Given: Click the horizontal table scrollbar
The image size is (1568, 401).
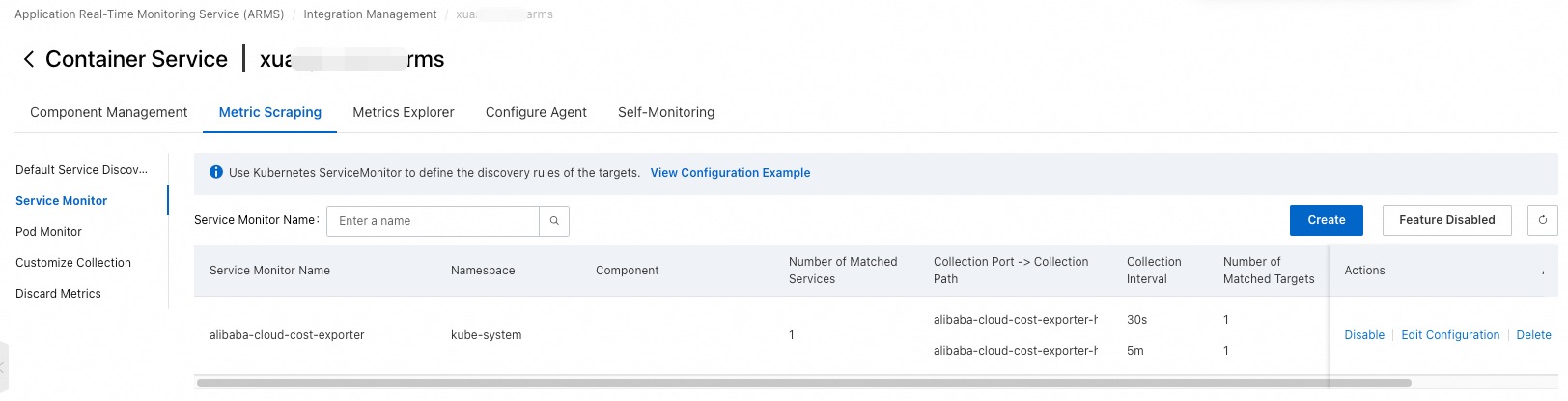Looking at the screenshot, I should point(803,384).
